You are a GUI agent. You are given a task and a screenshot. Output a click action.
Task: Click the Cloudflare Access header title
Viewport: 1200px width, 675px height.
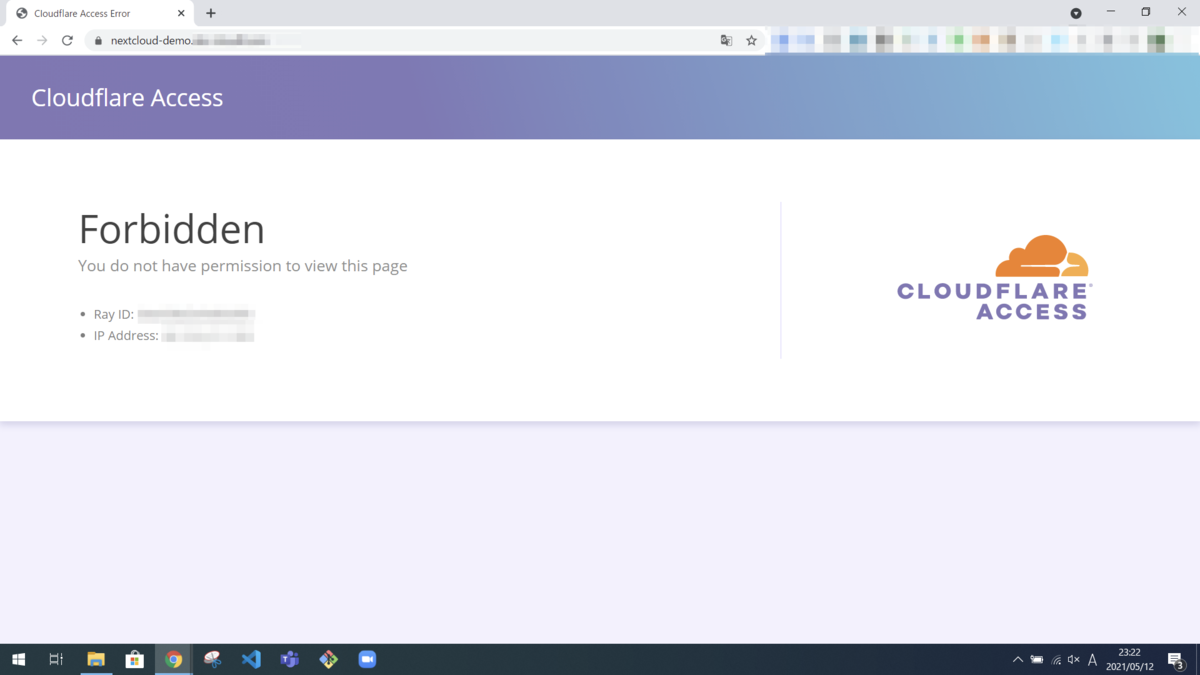[127, 98]
